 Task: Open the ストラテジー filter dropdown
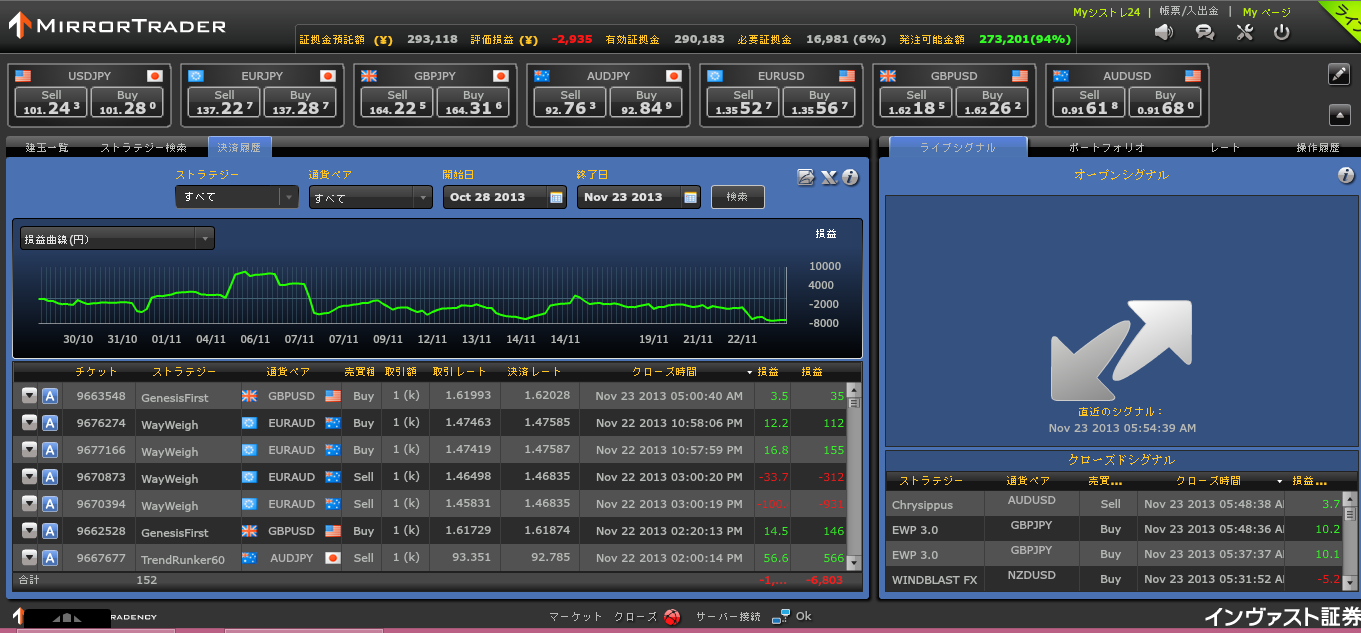pos(237,197)
